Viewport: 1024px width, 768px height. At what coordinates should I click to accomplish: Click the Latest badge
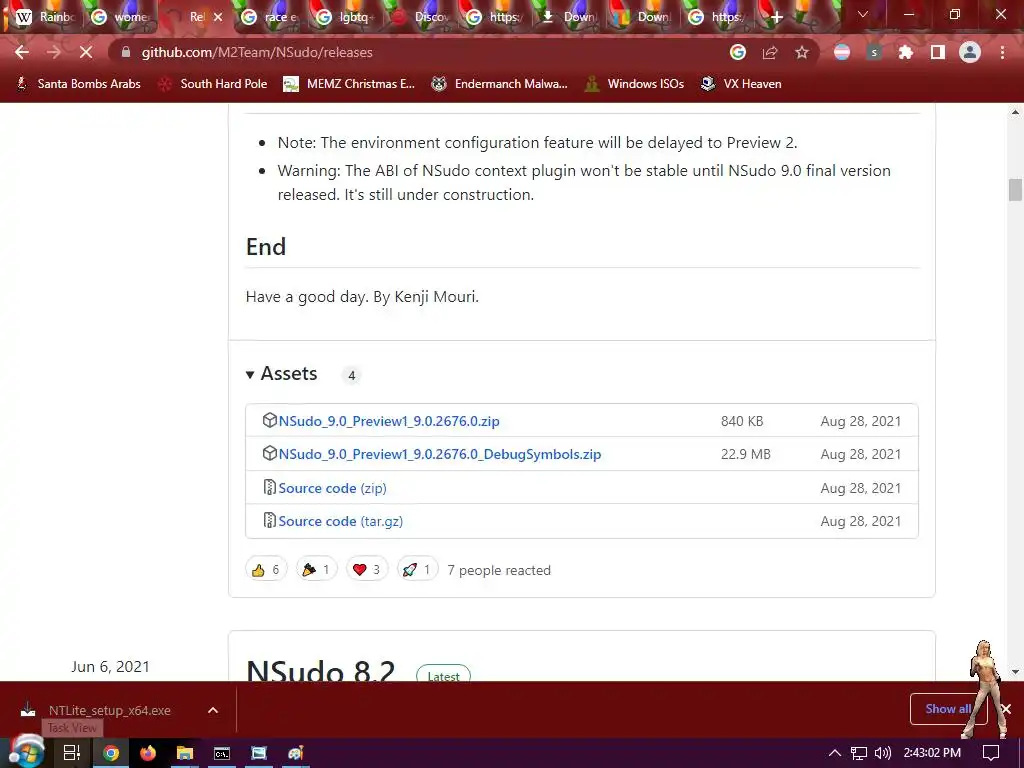point(443,675)
